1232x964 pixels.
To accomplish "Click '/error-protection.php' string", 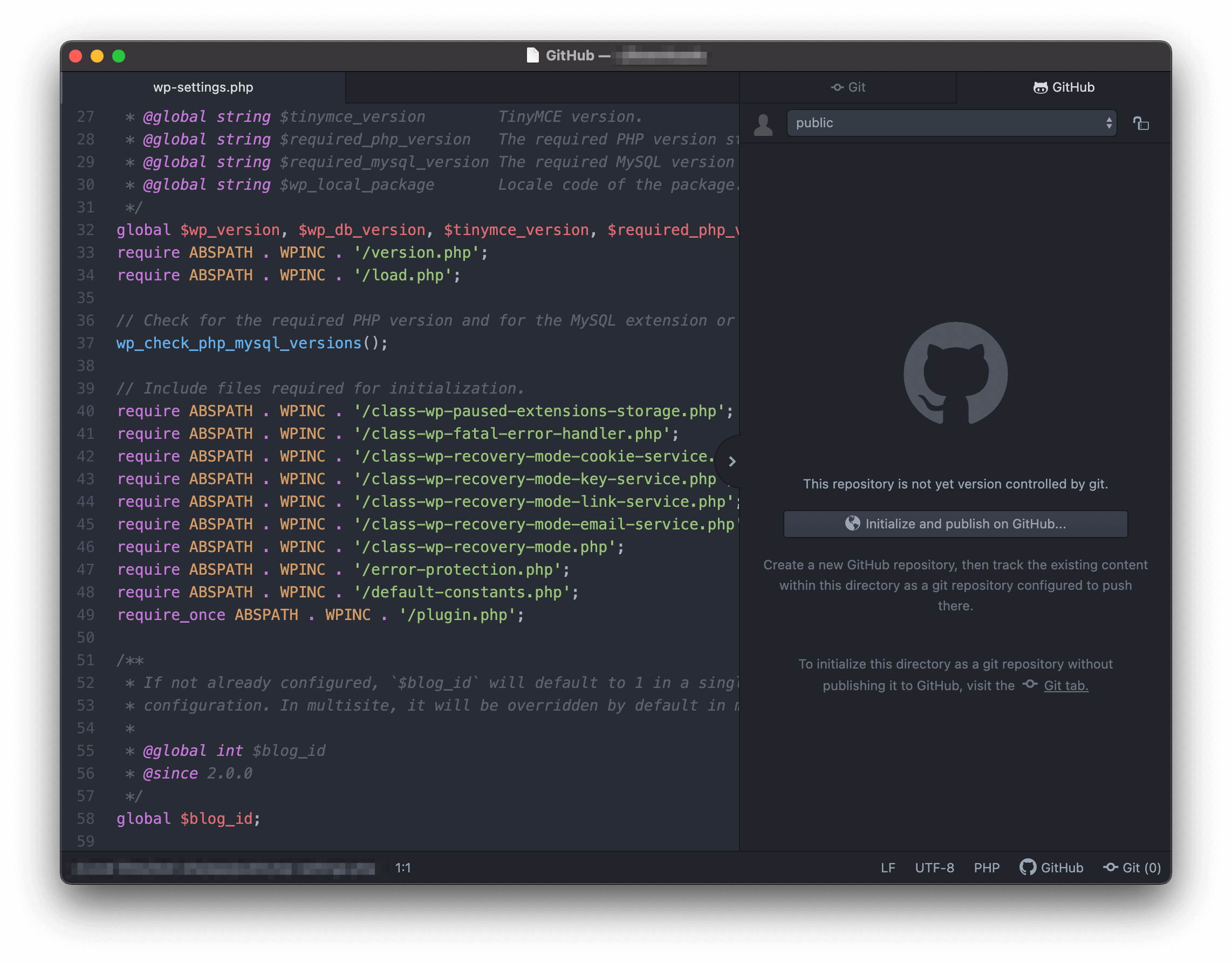I will (458, 569).
